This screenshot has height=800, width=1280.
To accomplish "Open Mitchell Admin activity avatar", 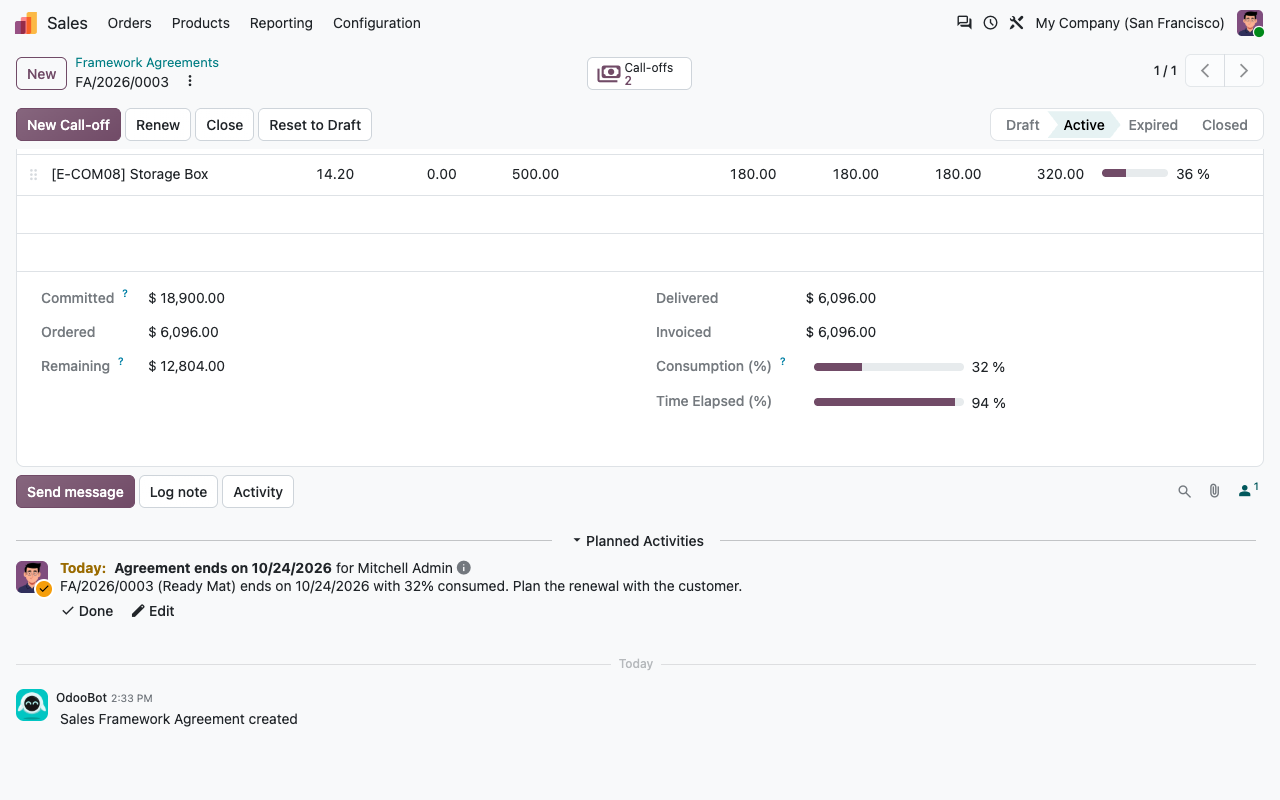I will 32,577.
